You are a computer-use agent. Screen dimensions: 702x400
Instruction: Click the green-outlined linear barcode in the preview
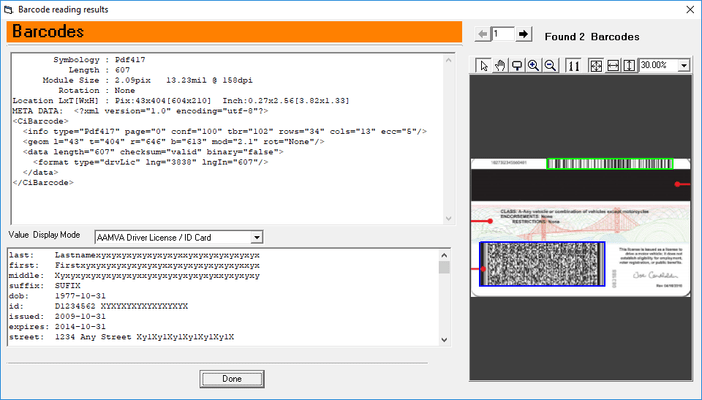click(x=609, y=164)
